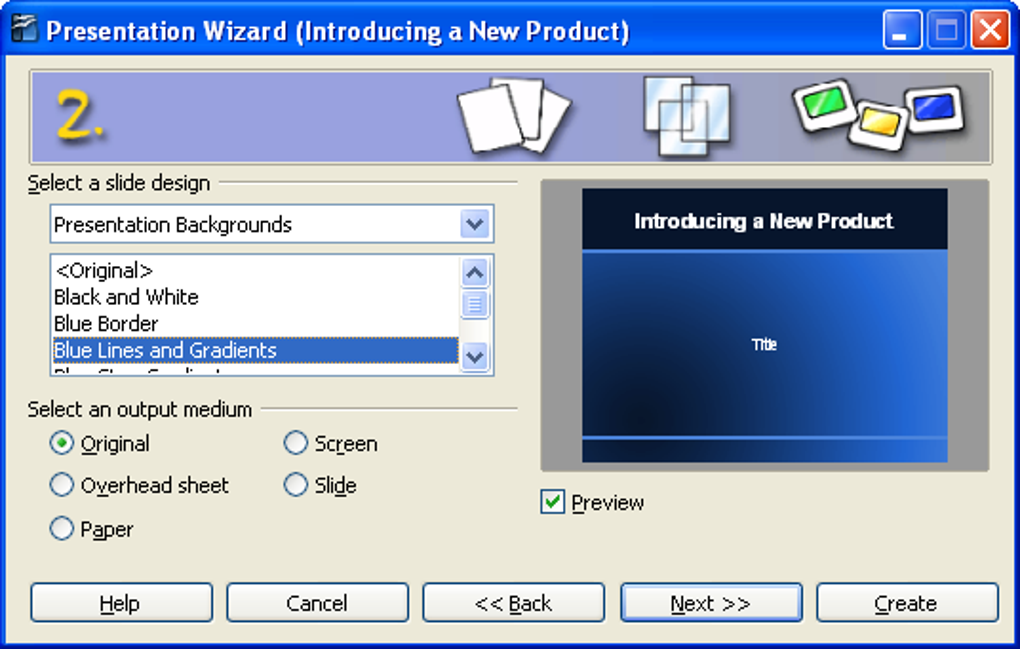Select the Blue Lines and Gradients design
1020x649 pixels.
pyautogui.click(x=255, y=351)
